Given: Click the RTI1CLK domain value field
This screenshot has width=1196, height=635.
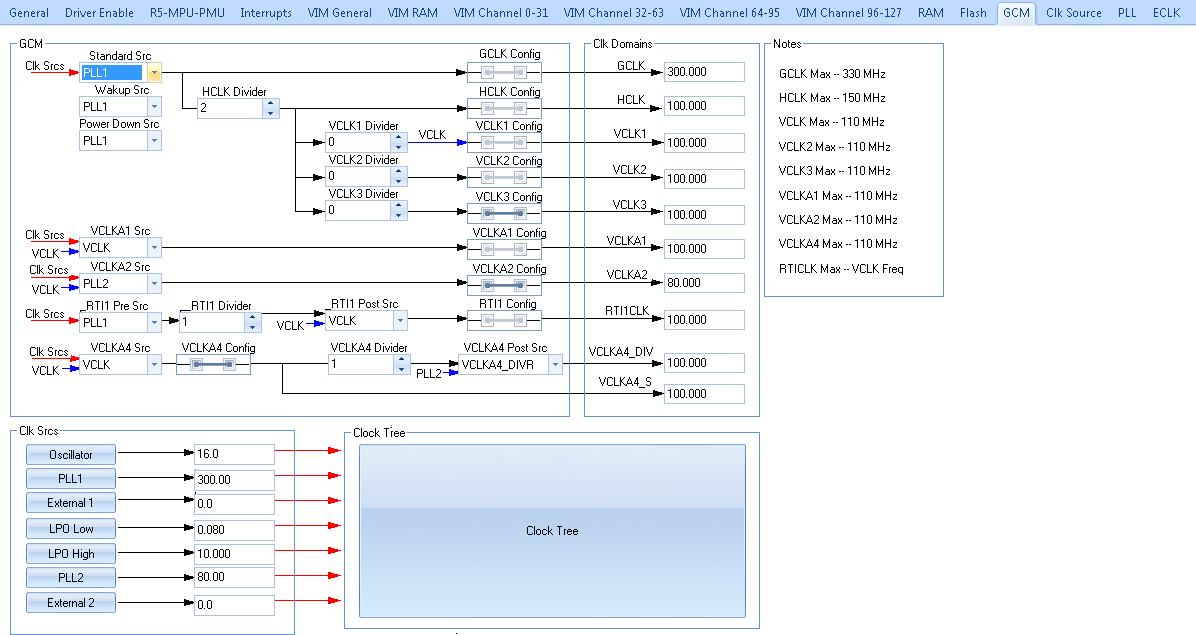Looking at the screenshot, I should coord(704,320).
